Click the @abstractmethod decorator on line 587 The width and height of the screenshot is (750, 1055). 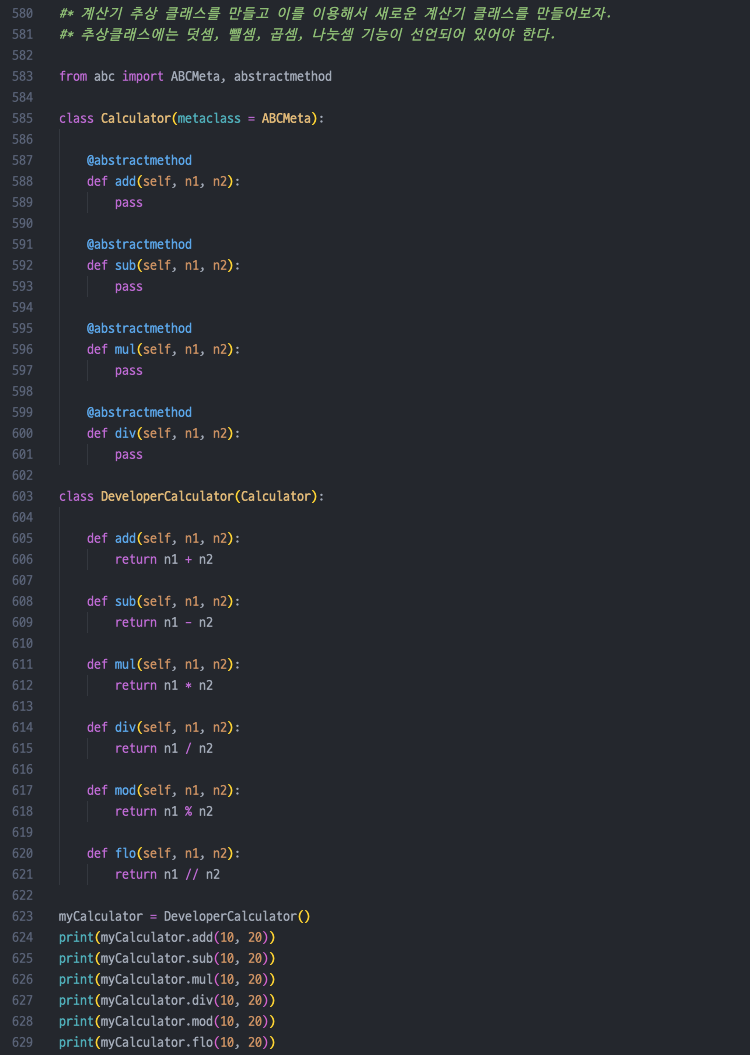139,160
